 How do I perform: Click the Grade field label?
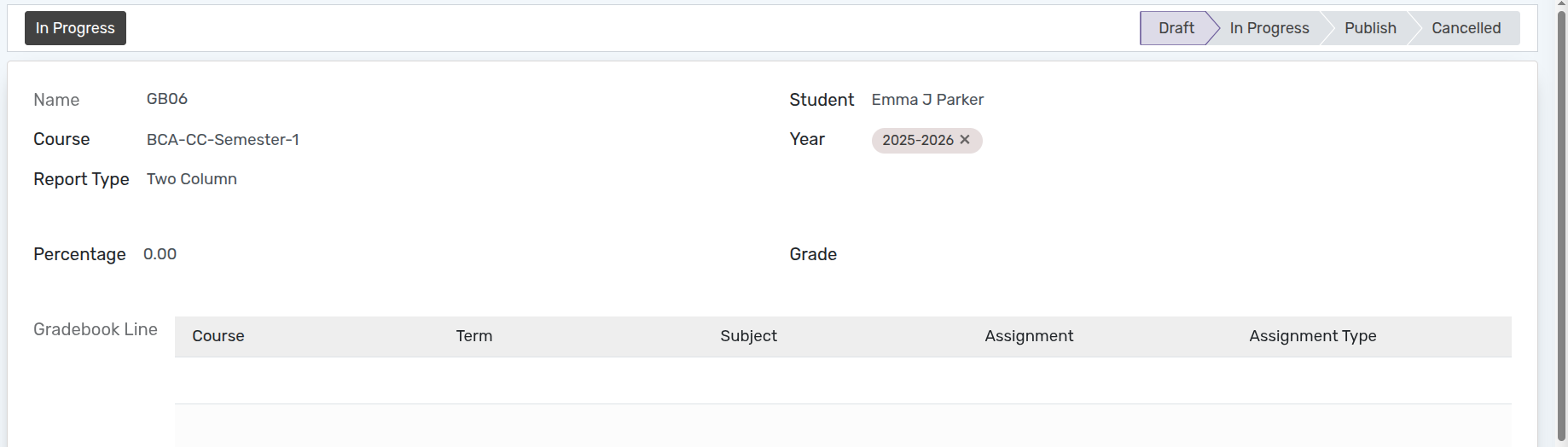click(x=813, y=254)
